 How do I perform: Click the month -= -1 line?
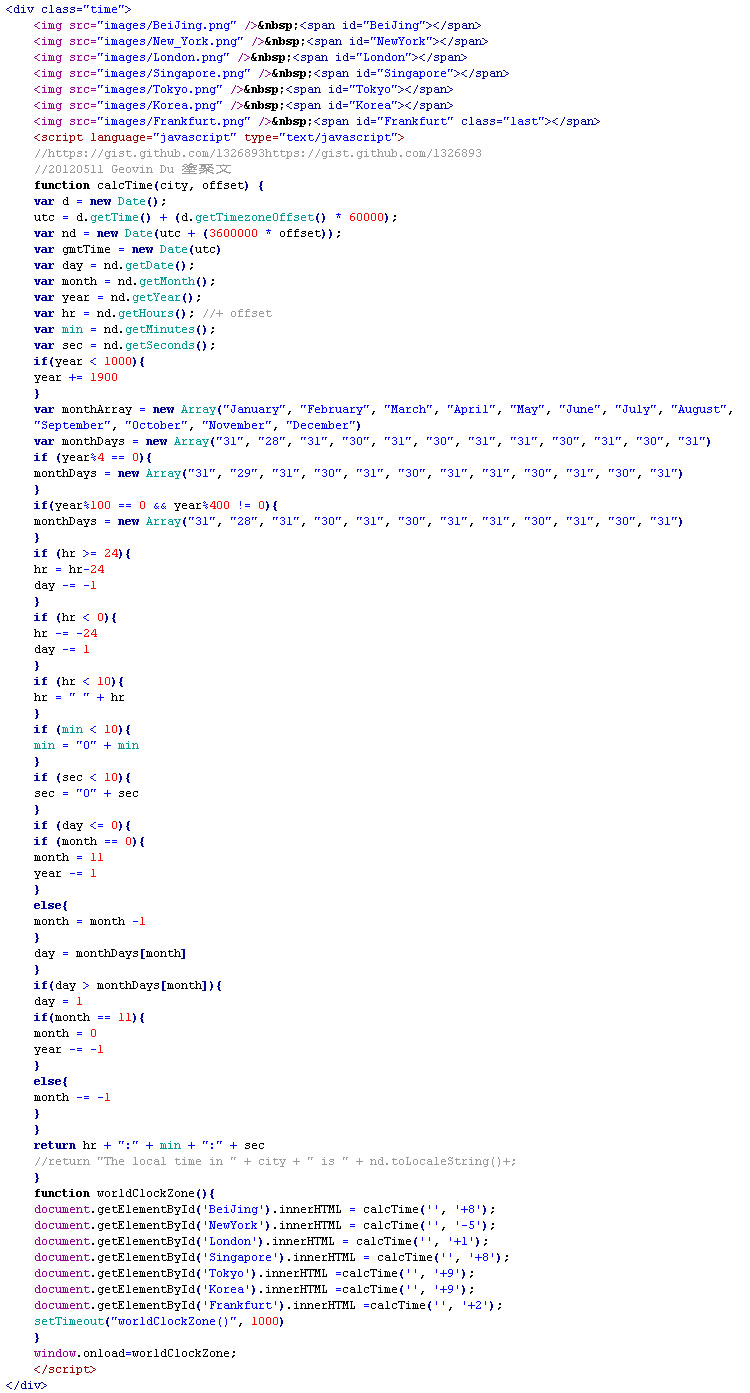72,1097
